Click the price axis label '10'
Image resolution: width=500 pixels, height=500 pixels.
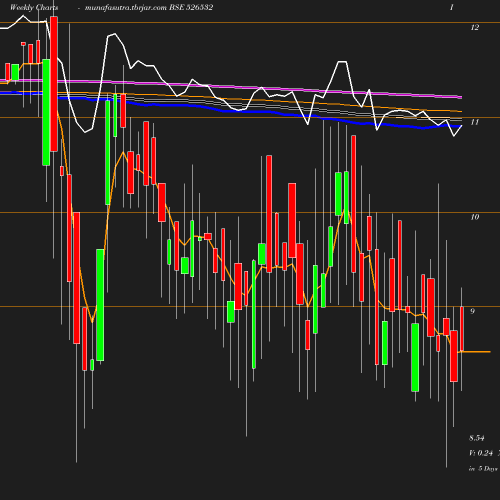[475, 217]
